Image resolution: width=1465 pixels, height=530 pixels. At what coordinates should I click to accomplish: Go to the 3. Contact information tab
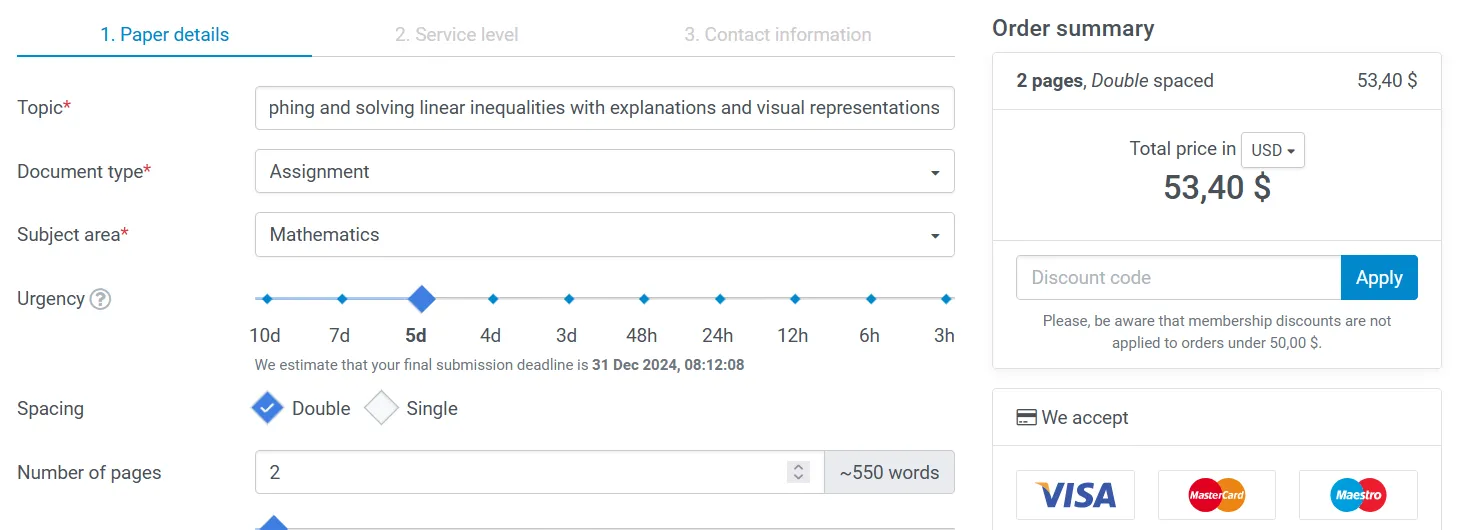[x=777, y=34]
